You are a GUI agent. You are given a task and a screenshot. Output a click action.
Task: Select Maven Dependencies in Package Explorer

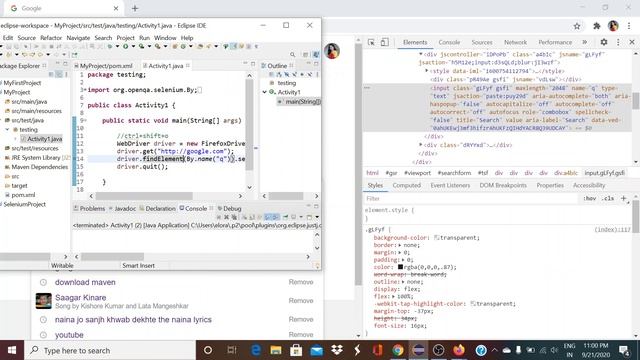pos(36,167)
